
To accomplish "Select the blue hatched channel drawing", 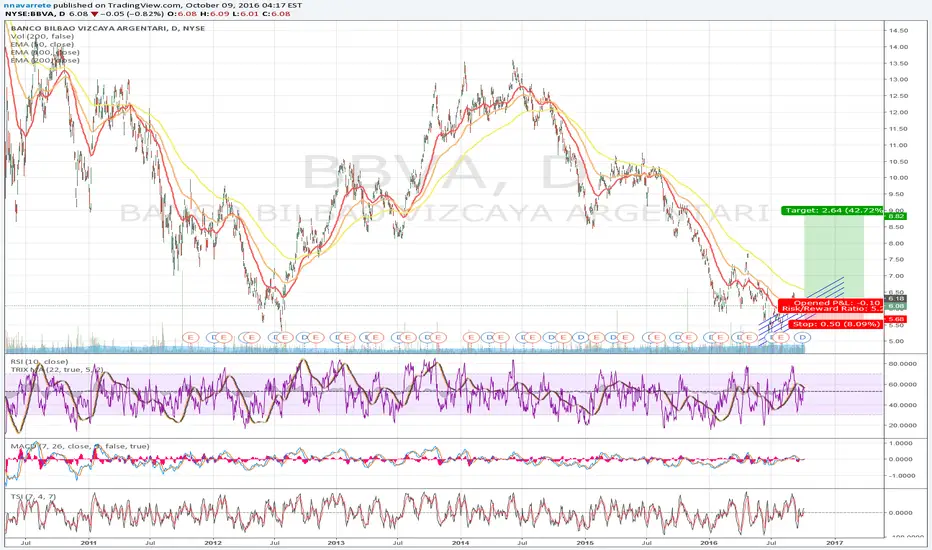I will click(800, 310).
